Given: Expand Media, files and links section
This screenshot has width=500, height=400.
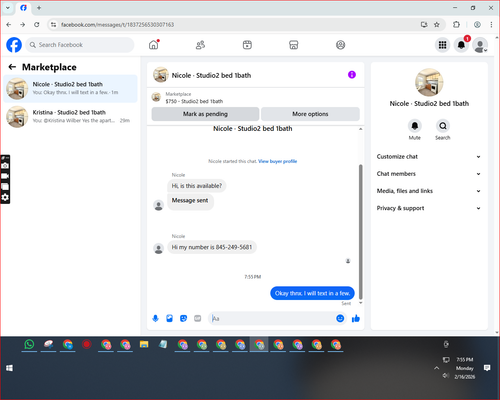Looking at the screenshot, I should [x=429, y=191].
